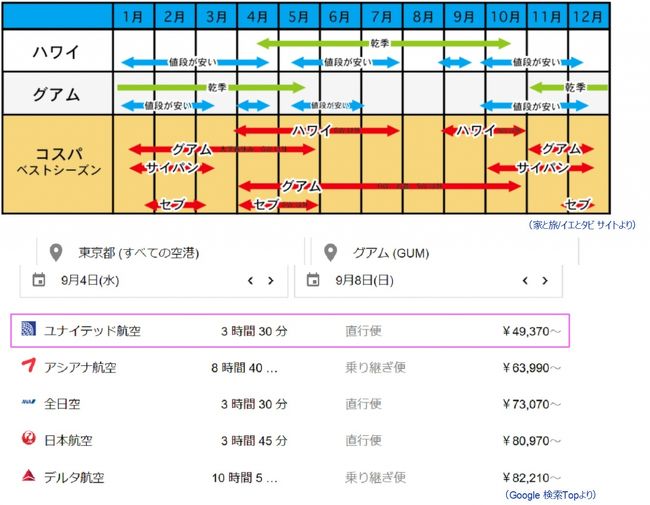Click 乗り継ぎ便 in Asiana row
Viewport: 650px width, 505px height.
pyautogui.click(x=375, y=367)
